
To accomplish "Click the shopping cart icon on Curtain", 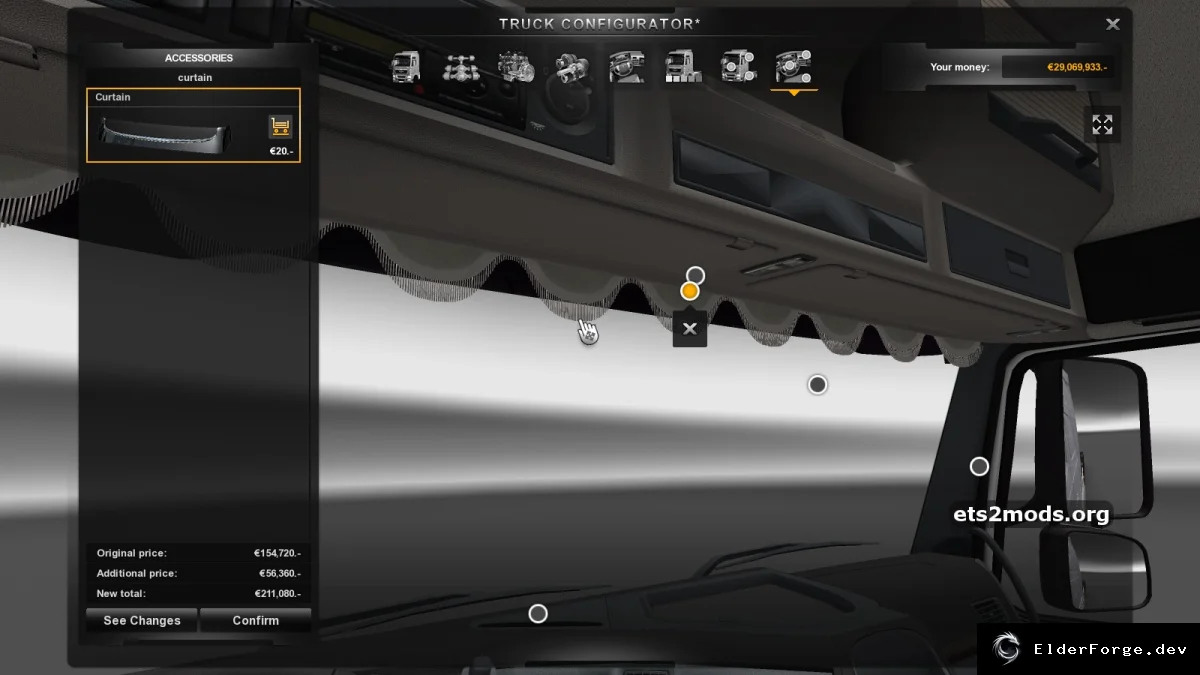I will click(x=280, y=127).
